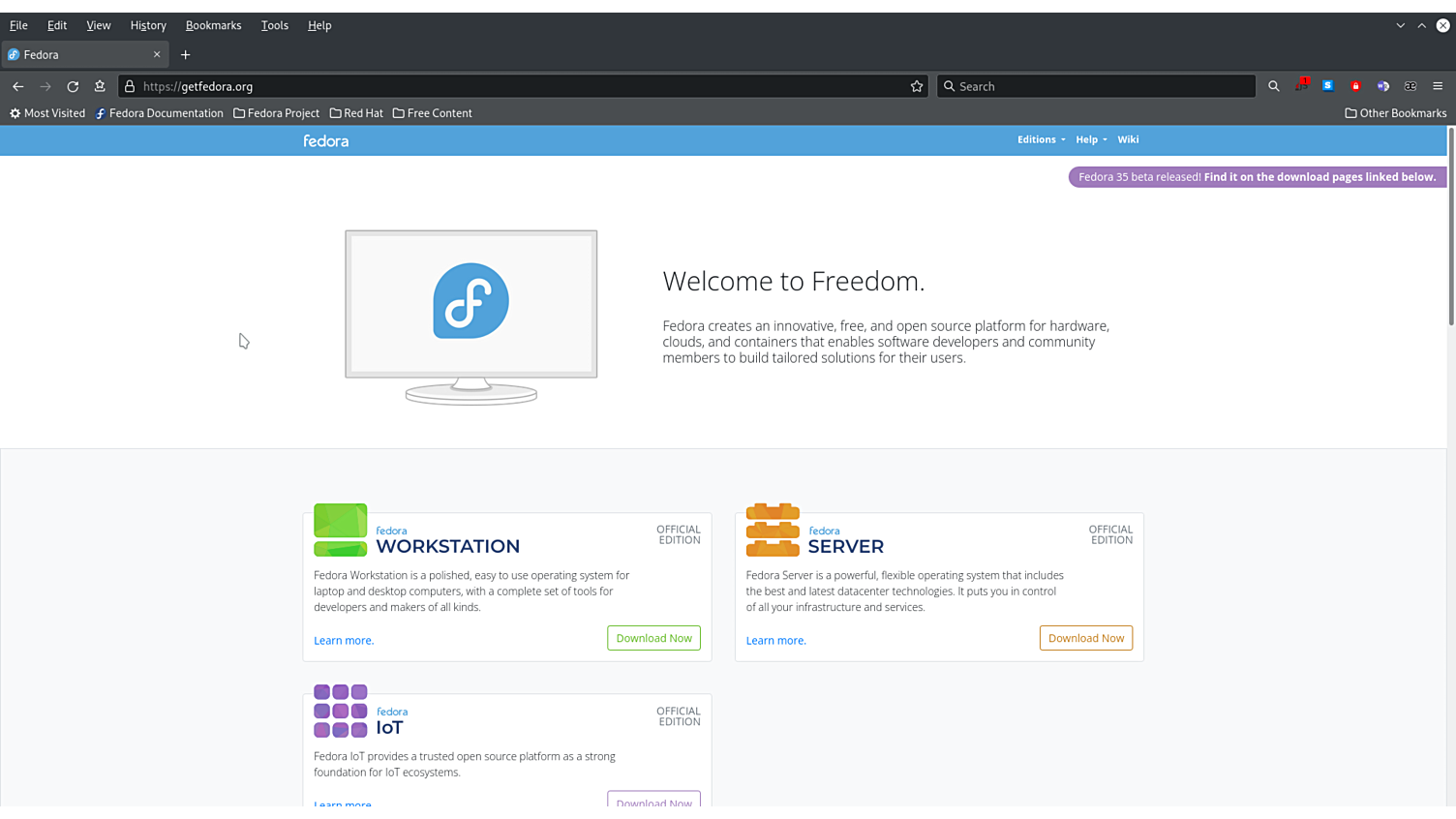Open the History menu
This screenshot has width=1456, height=819.
coord(148,25)
